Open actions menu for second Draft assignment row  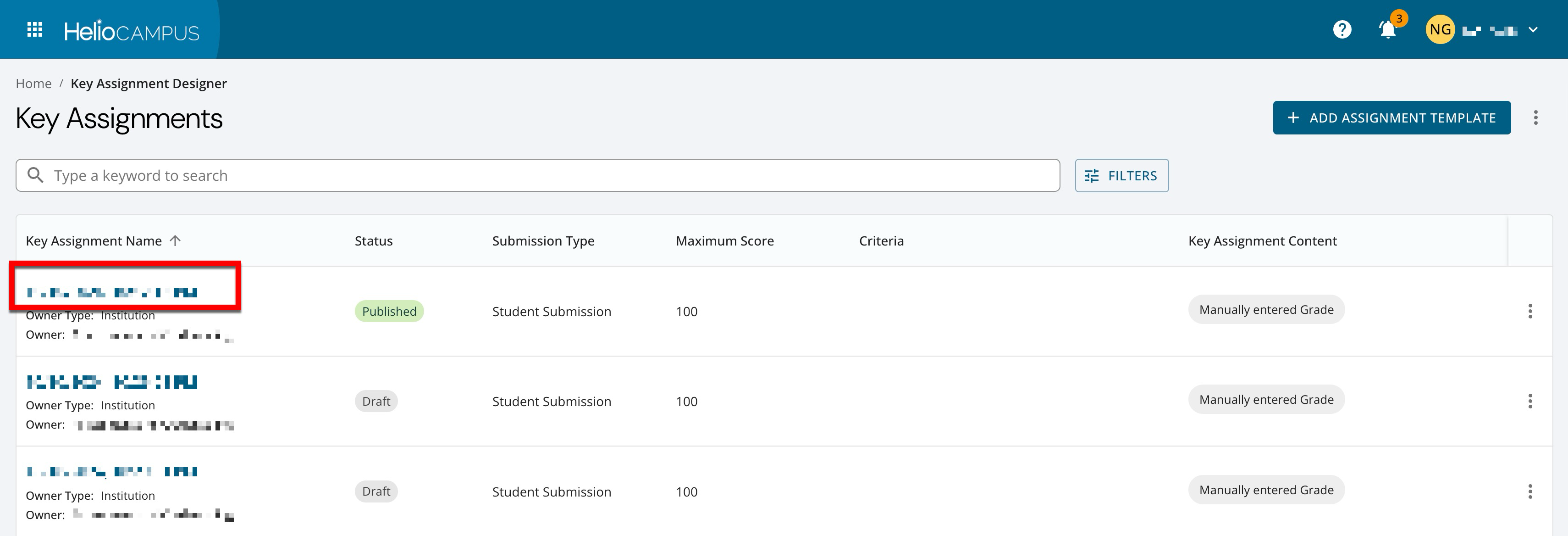tap(1529, 402)
